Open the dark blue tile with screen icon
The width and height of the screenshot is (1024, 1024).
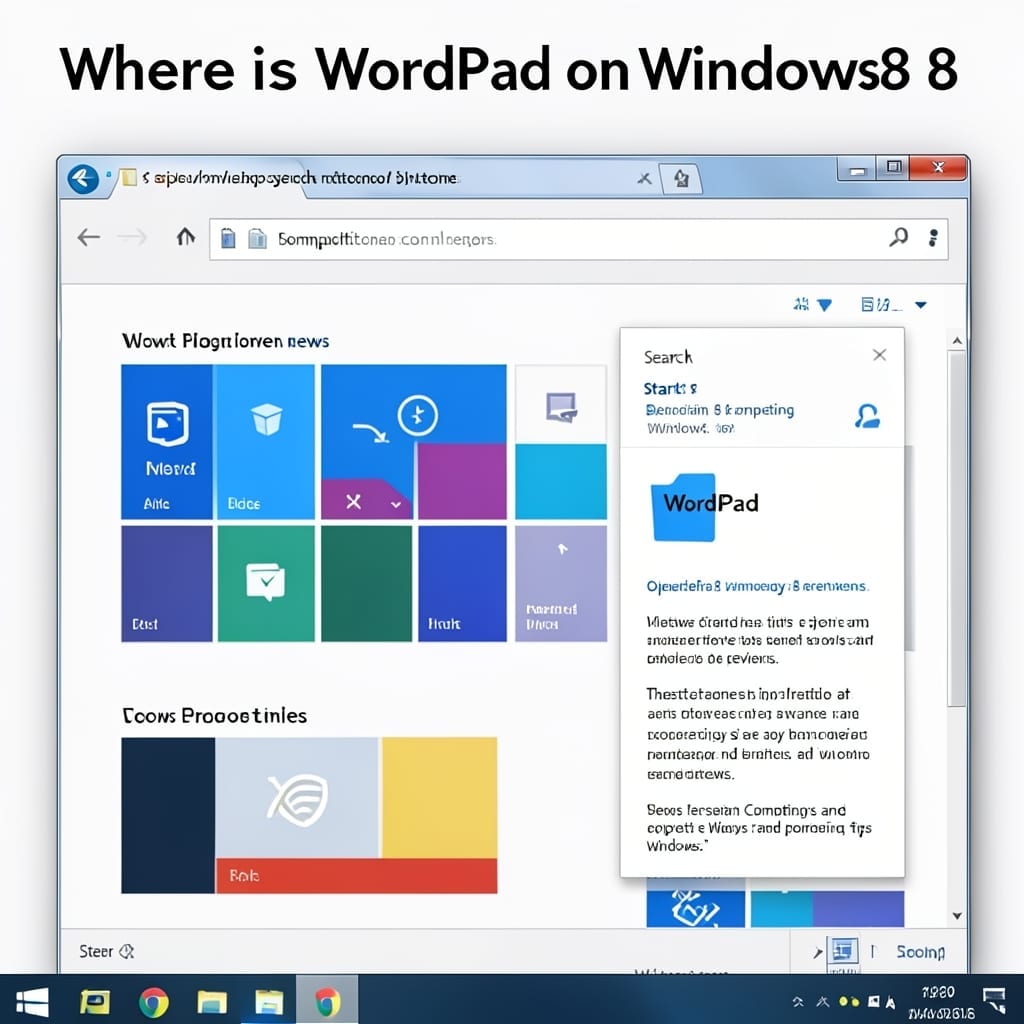pyautogui.click(x=167, y=441)
